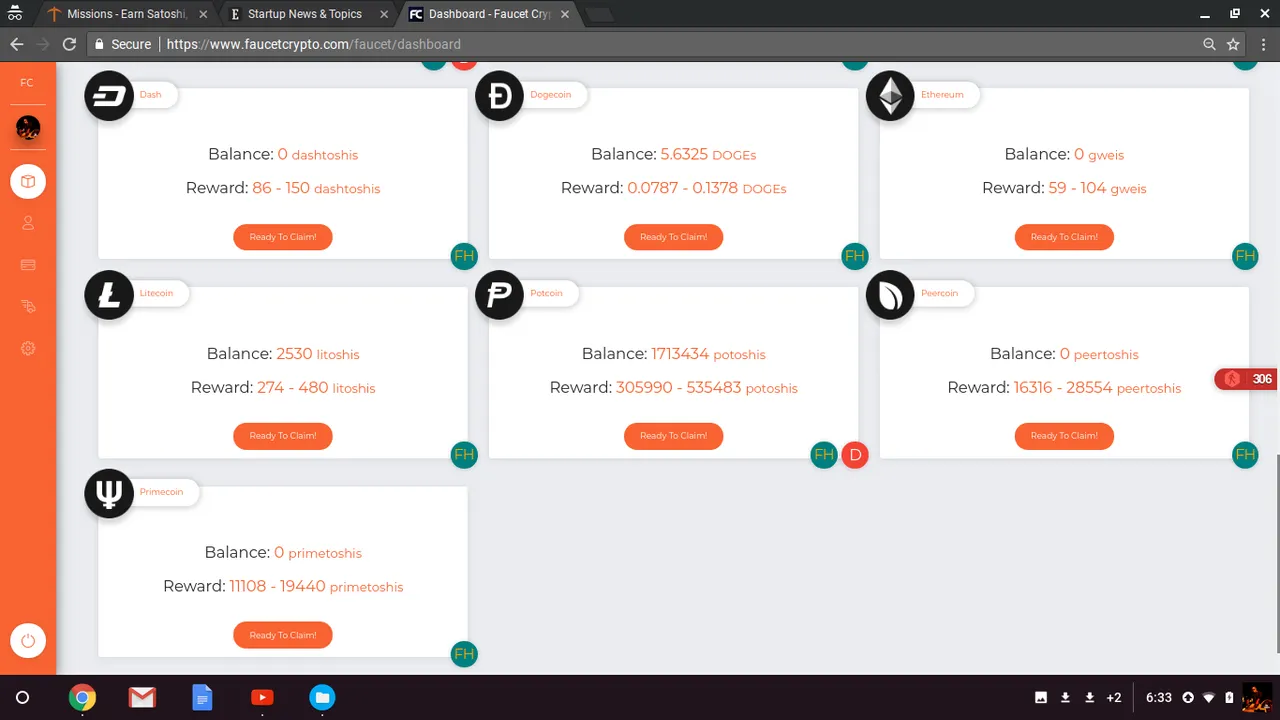Open the Chrome OS launcher circle
The image size is (1280, 720).
point(22,698)
